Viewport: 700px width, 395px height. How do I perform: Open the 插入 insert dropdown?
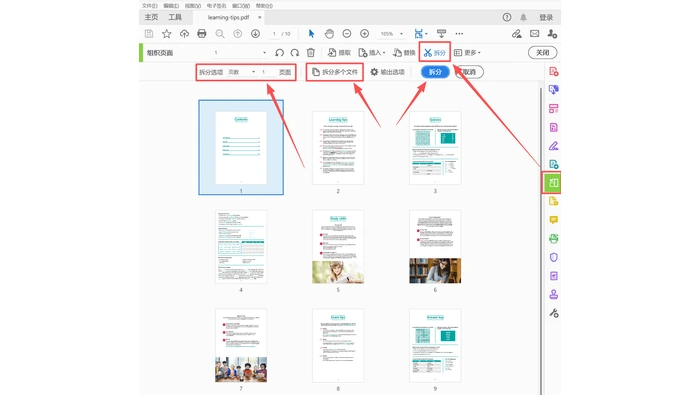372,53
